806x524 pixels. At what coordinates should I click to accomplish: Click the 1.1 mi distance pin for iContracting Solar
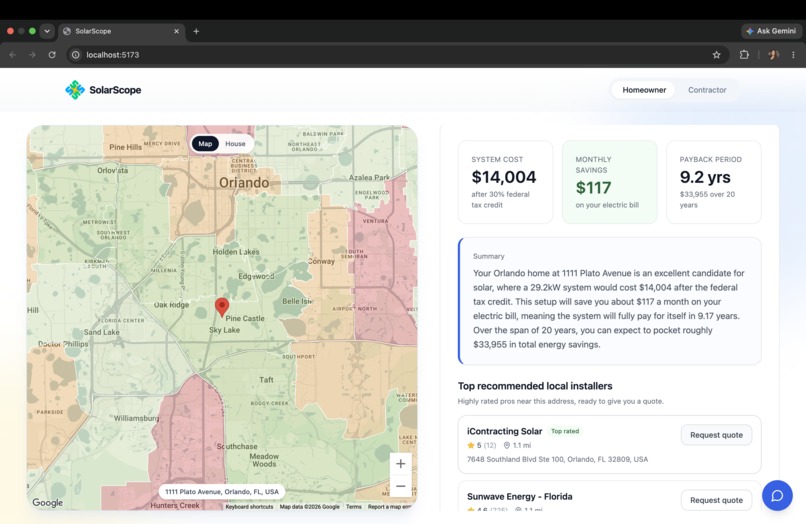click(x=517, y=445)
